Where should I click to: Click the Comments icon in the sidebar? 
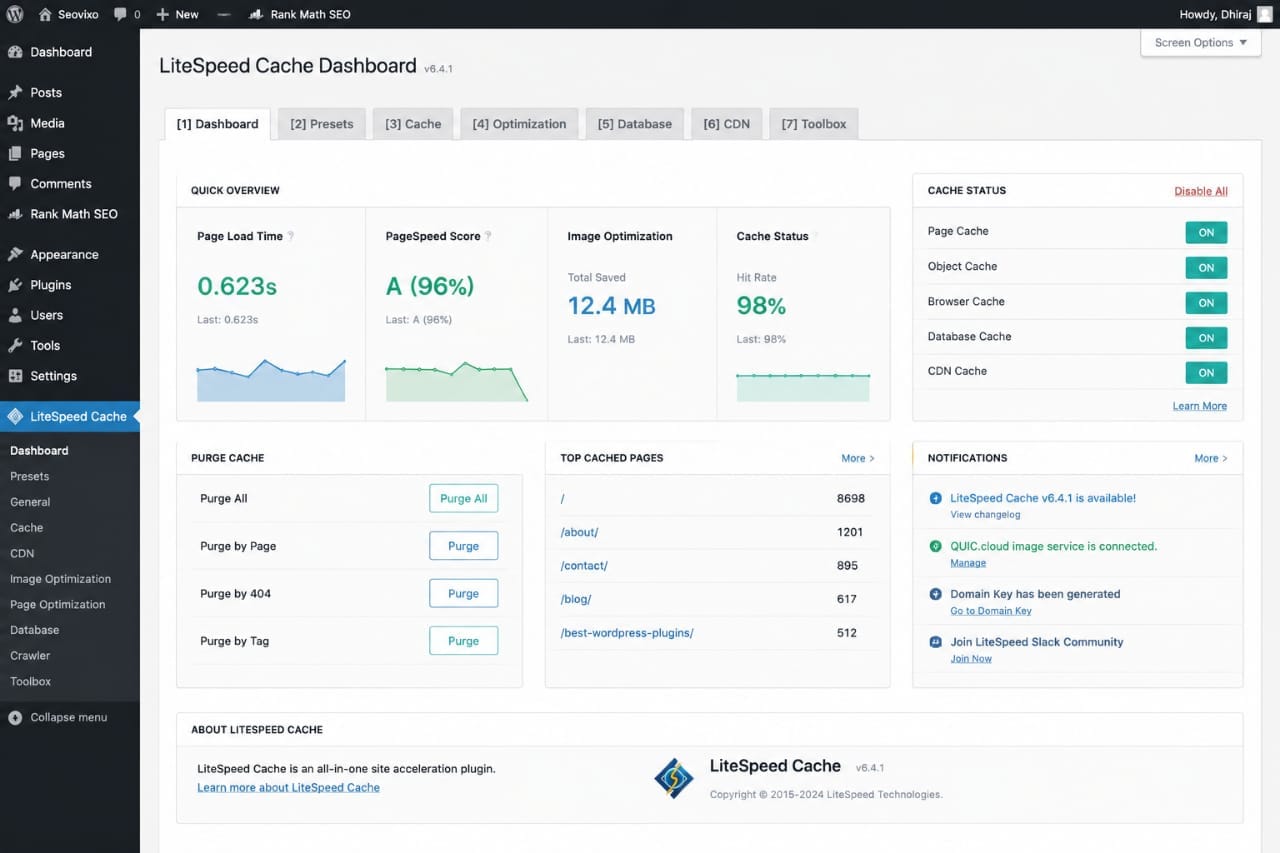(15, 184)
